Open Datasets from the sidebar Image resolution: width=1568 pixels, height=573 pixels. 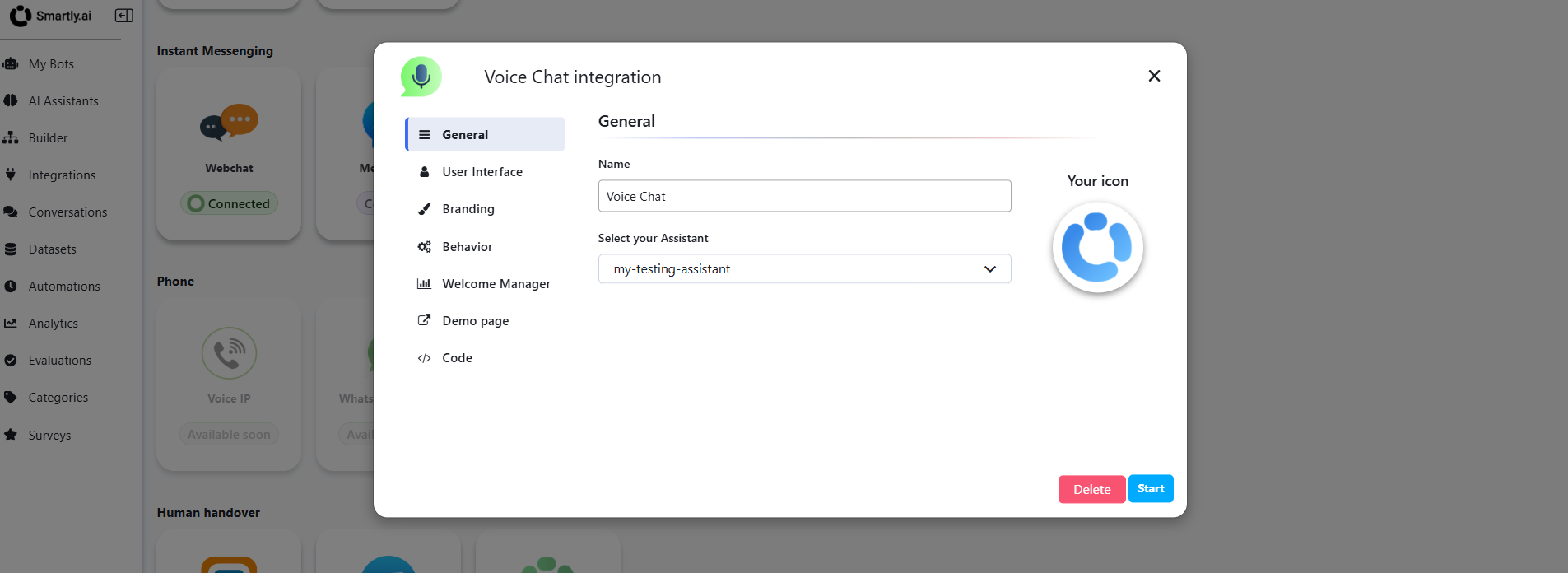[52, 249]
